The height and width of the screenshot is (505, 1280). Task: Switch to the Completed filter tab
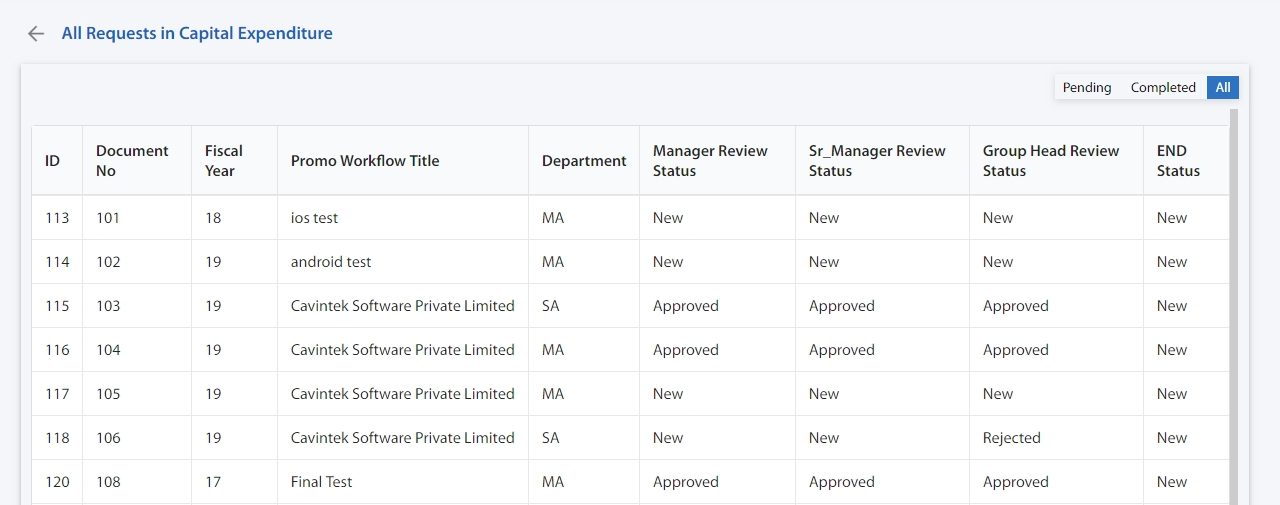pos(1163,87)
